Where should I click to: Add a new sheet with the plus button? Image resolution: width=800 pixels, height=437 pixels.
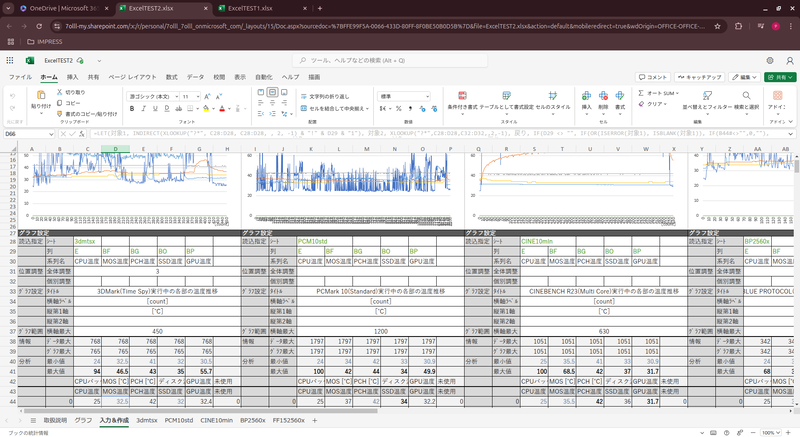(x=315, y=421)
